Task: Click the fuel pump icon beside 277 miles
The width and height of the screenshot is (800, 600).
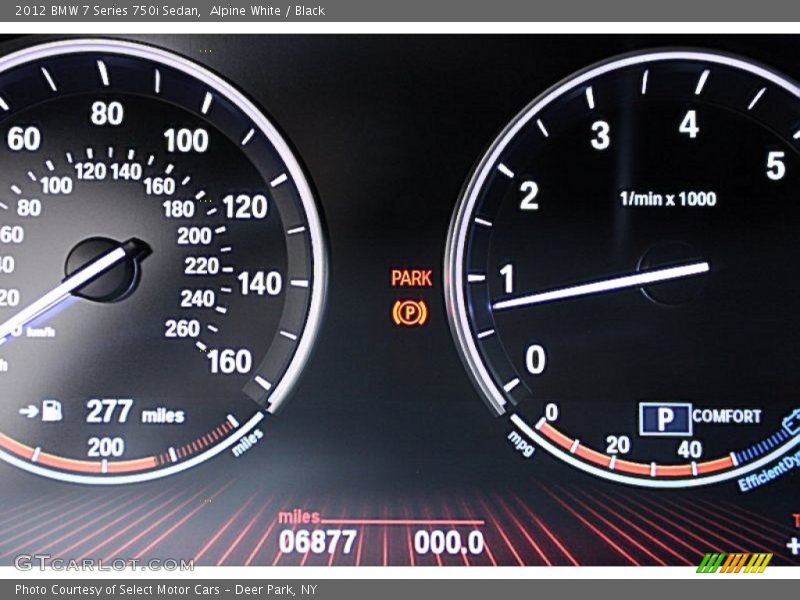Action: pyautogui.click(x=52, y=410)
